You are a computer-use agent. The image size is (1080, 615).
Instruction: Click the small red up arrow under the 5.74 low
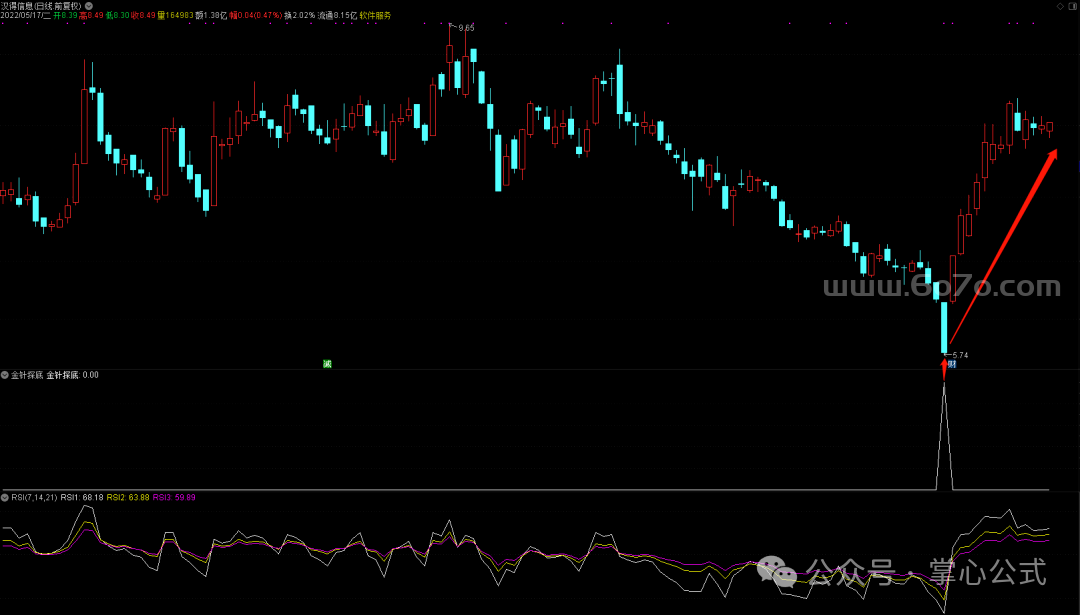943,370
